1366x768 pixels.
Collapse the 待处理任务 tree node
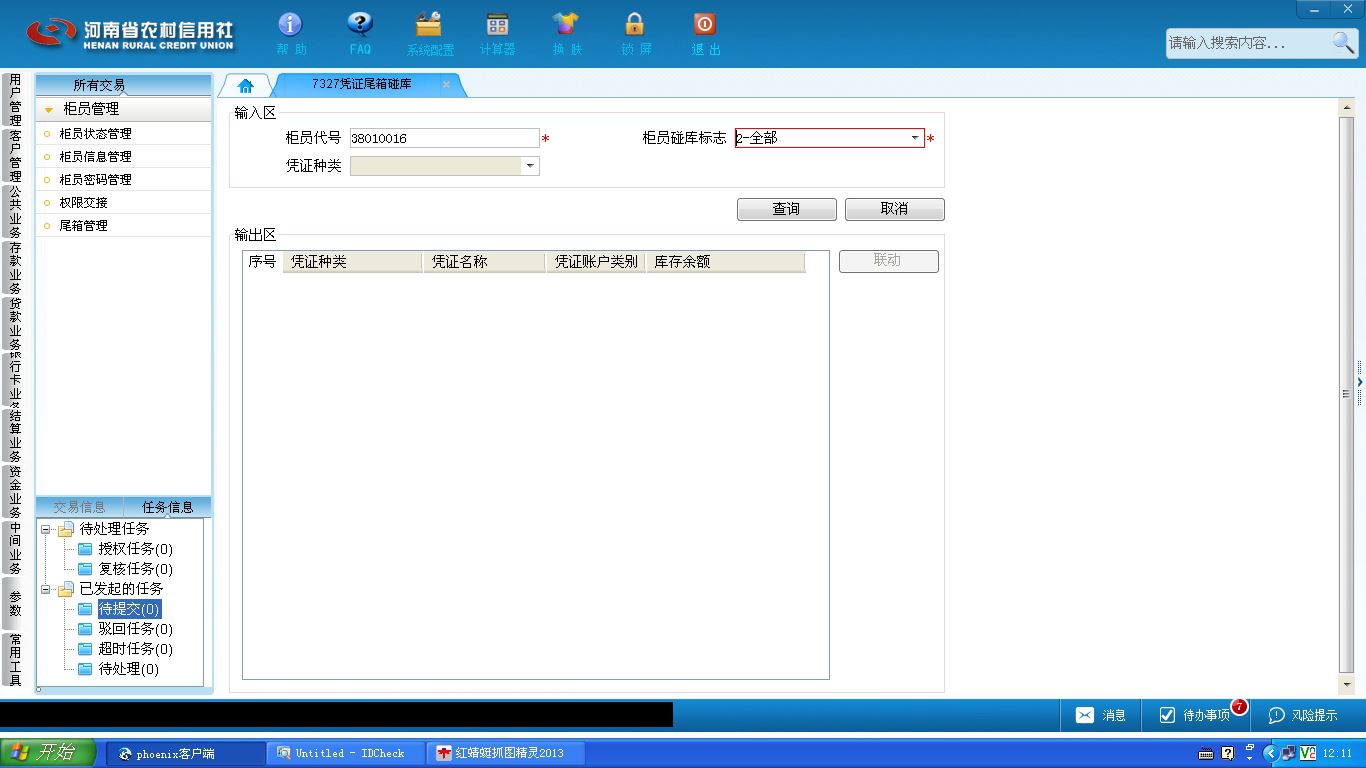[x=45, y=529]
